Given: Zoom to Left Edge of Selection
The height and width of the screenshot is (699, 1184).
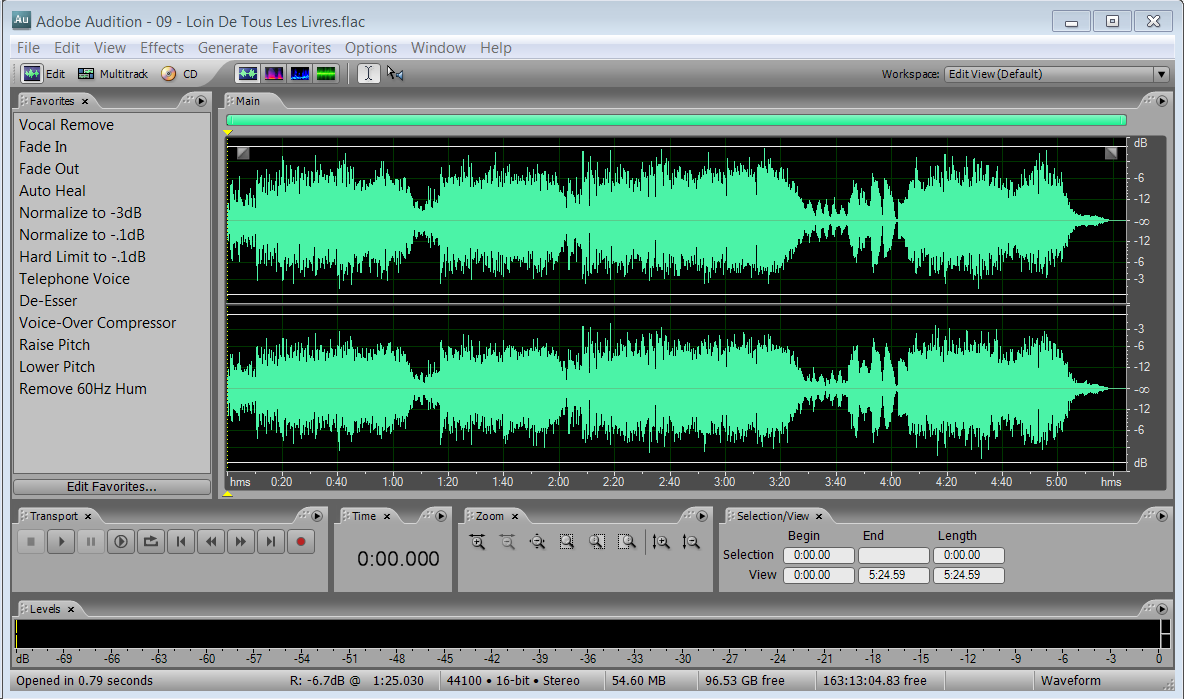Looking at the screenshot, I should click(x=597, y=542).
